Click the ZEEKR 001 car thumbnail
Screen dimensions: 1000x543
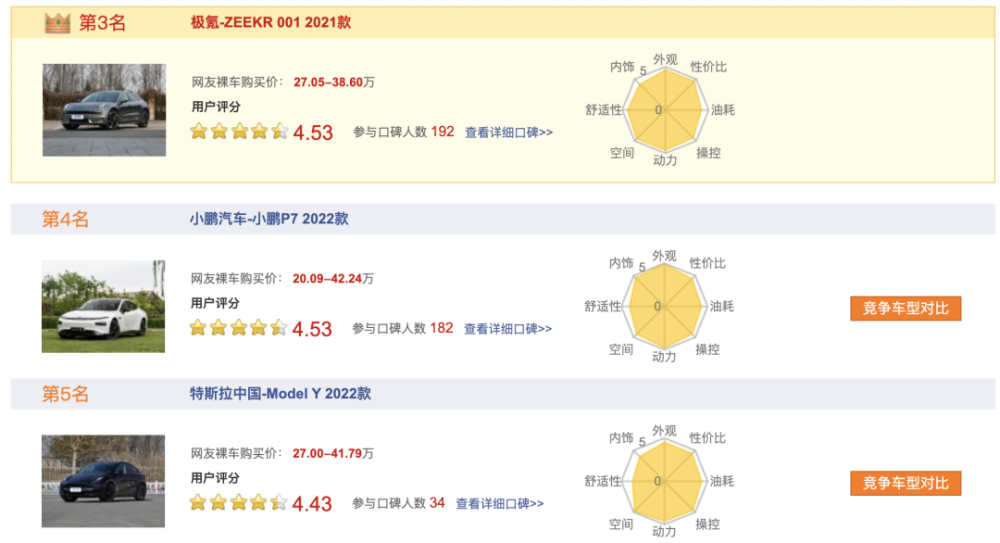(x=104, y=110)
